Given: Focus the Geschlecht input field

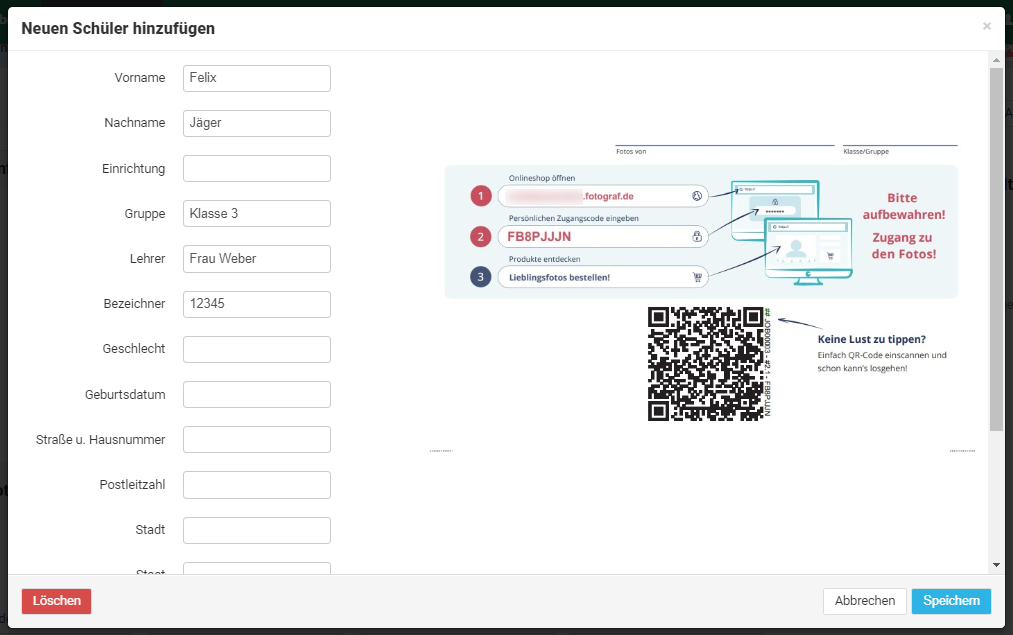Looking at the screenshot, I should point(256,349).
